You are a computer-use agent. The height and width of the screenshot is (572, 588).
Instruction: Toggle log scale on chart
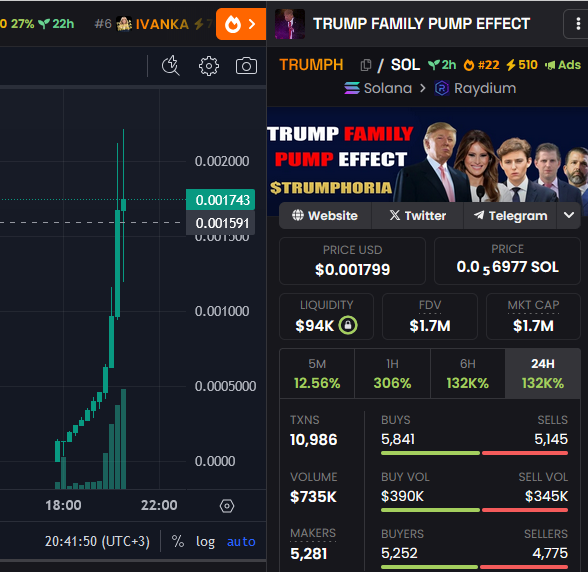206,542
